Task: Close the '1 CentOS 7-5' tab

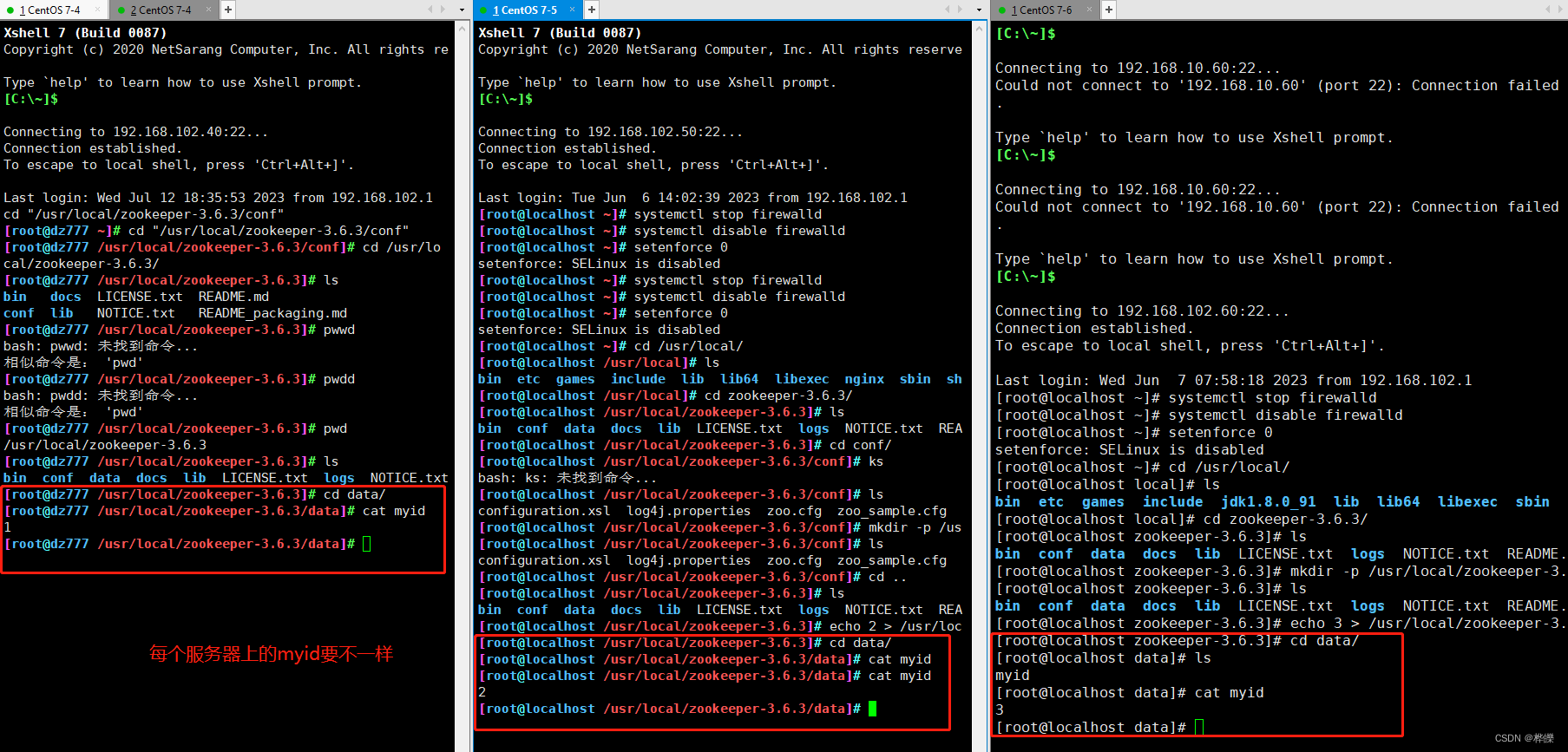Action: point(574,10)
